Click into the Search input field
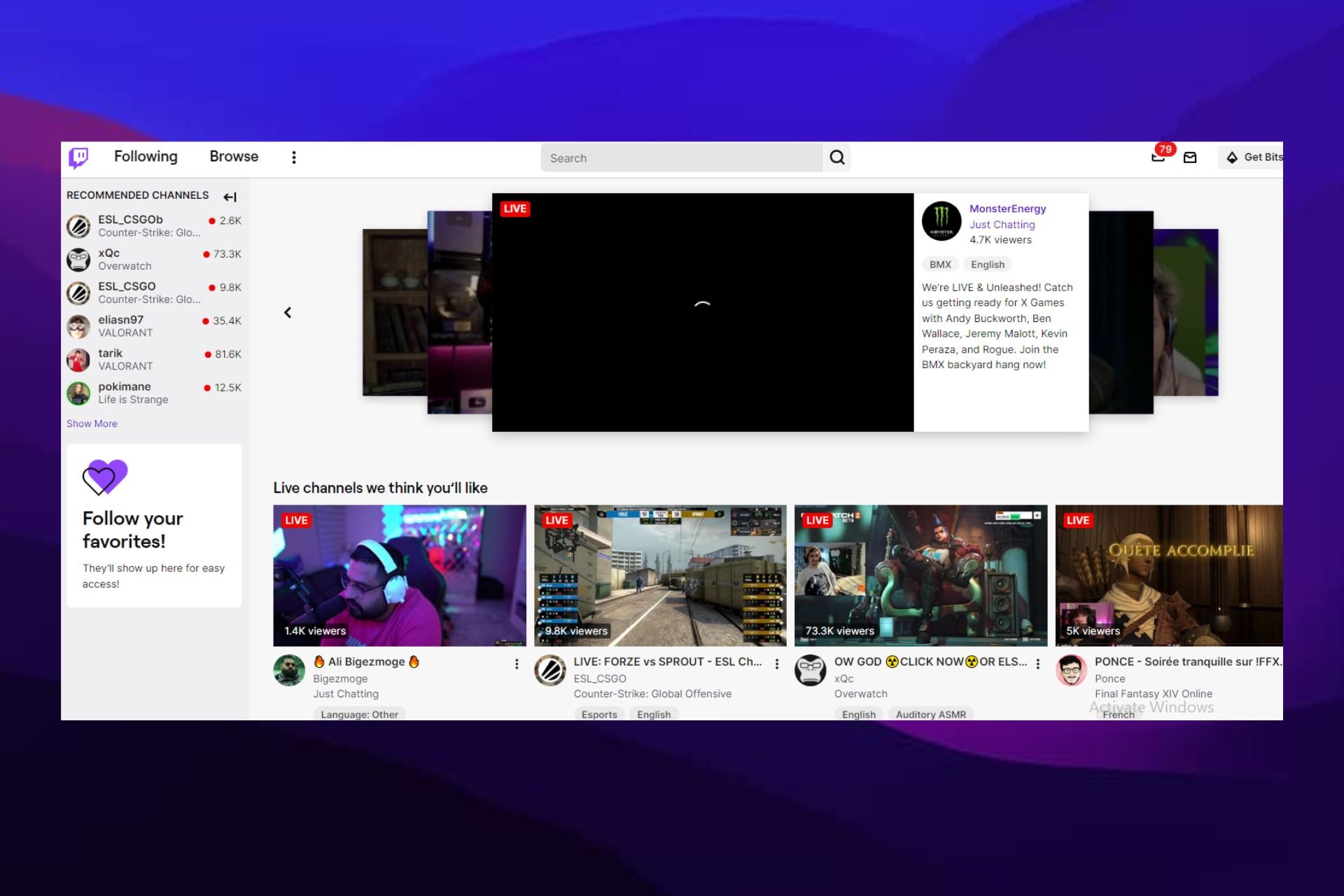This screenshot has width=1344, height=896. click(x=682, y=157)
